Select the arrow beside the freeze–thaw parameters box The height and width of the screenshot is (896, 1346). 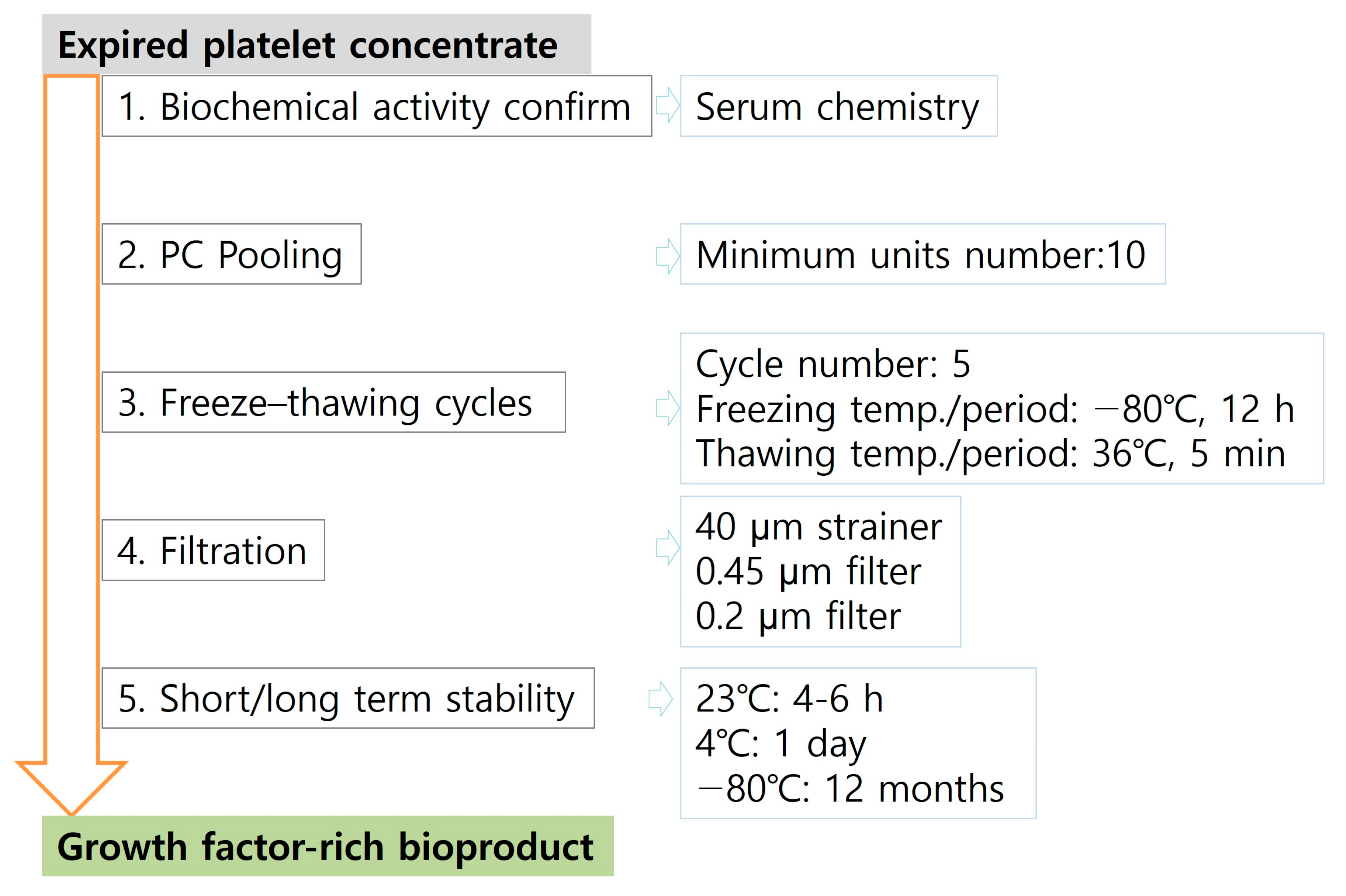coord(667,407)
